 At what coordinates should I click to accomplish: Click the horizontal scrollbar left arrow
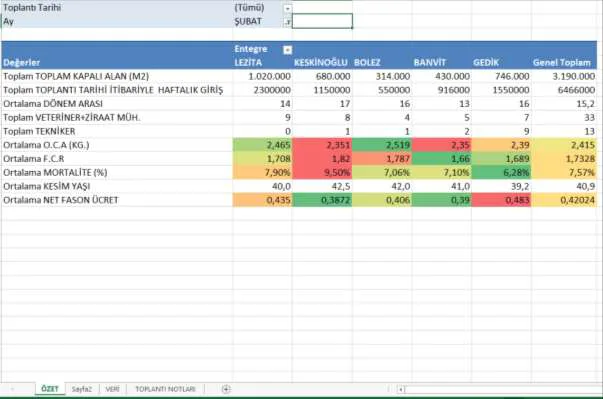(x=401, y=389)
